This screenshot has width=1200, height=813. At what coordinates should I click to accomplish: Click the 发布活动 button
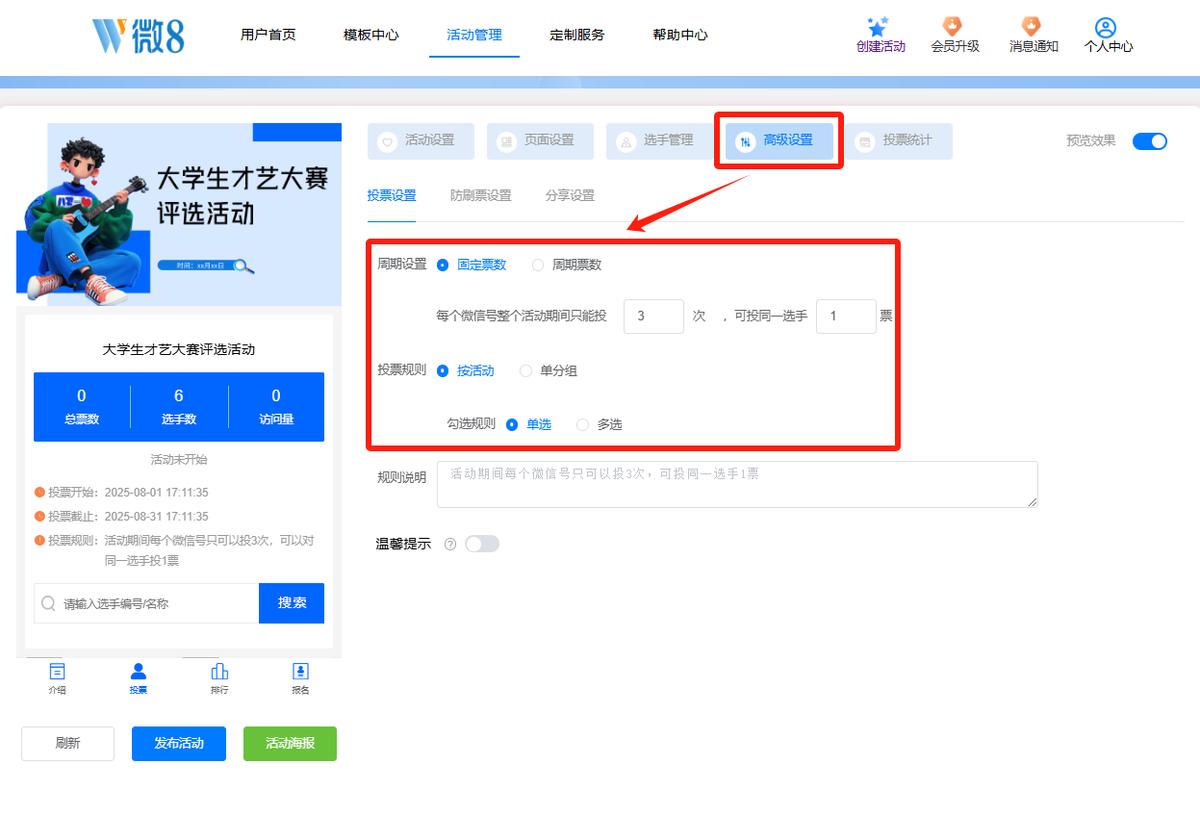179,744
